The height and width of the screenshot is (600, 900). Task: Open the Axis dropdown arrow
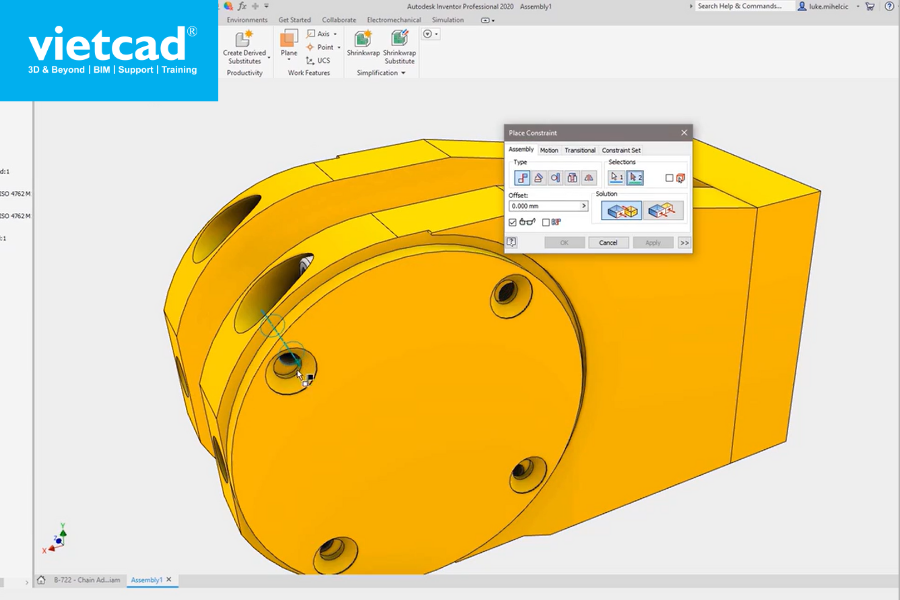pyautogui.click(x=335, y=34)
